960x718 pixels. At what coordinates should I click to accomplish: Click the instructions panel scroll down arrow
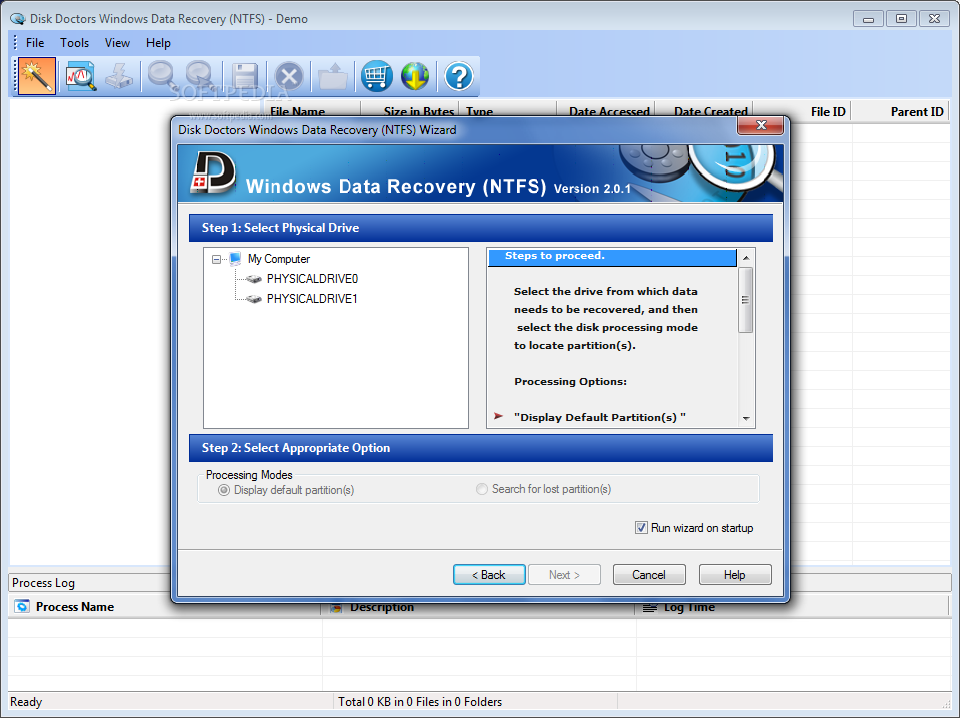(746, 419)
